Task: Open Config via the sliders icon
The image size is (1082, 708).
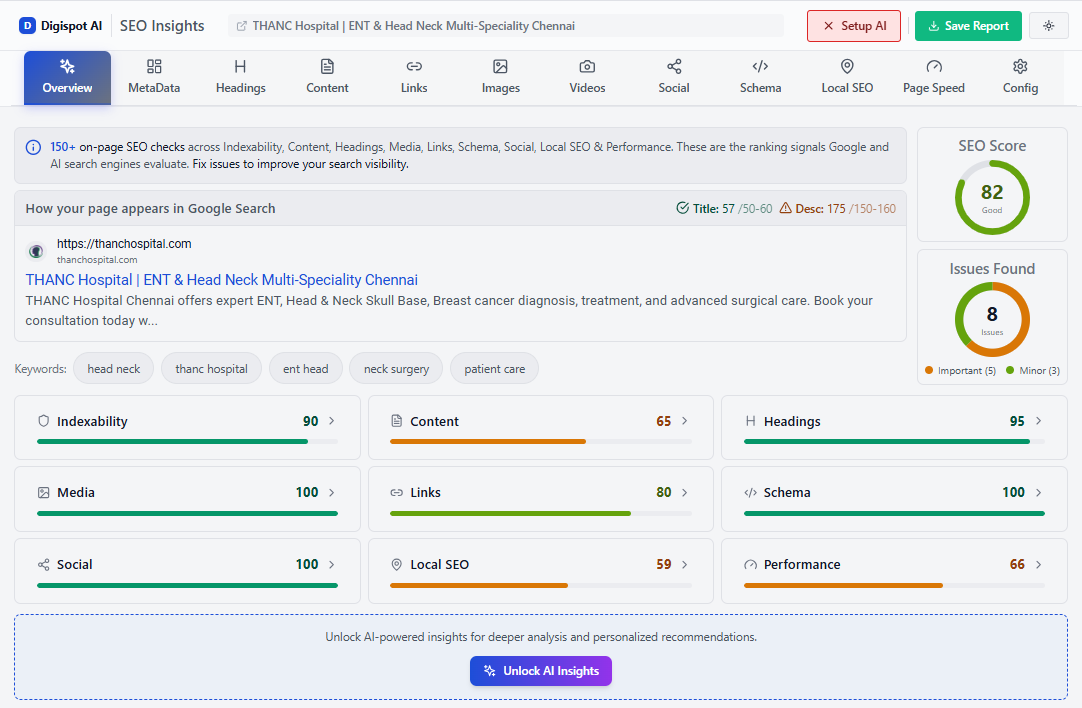Action: (x=1019, y=67)
